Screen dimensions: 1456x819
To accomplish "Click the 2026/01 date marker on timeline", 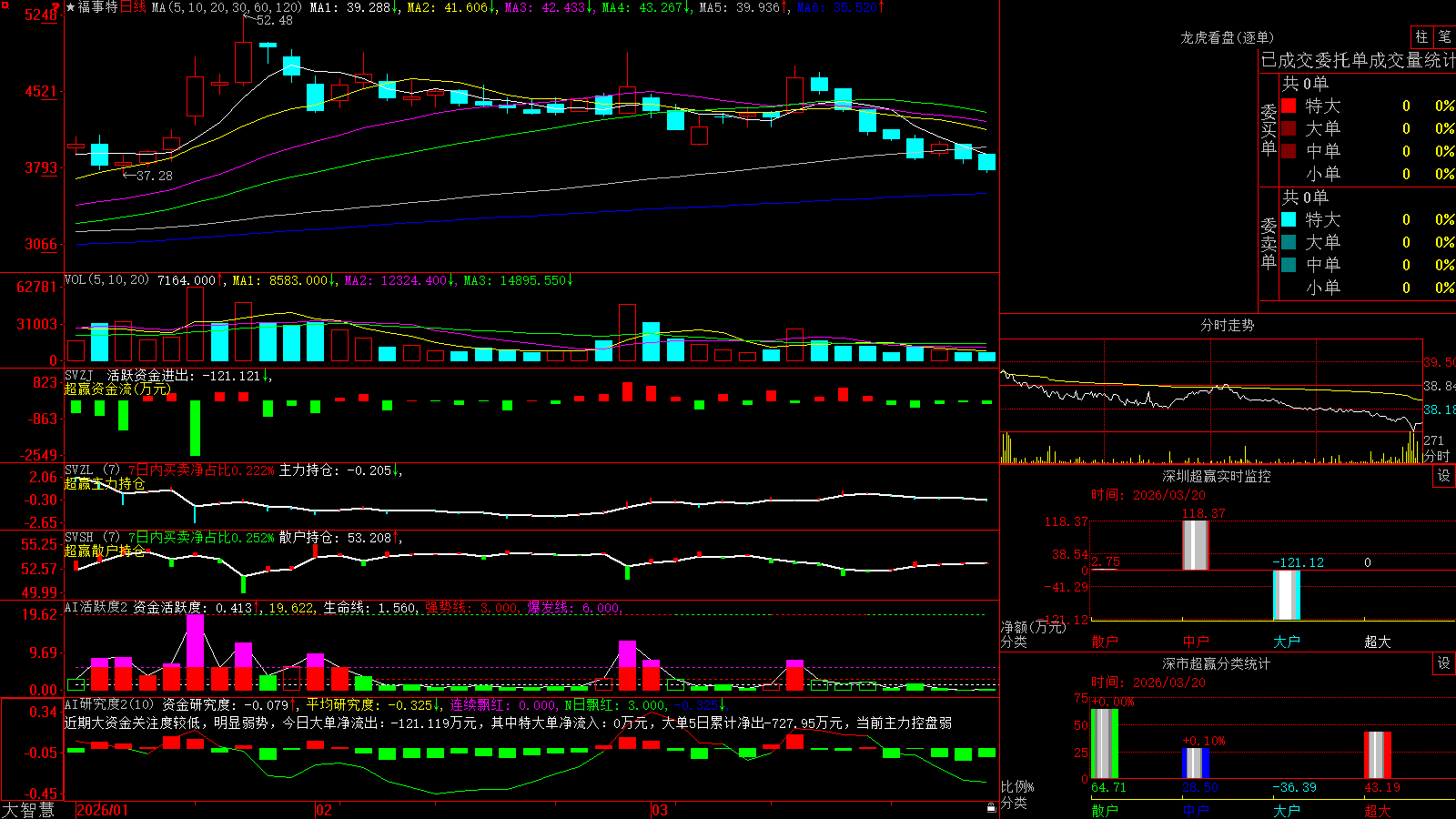I will (102, 810).
